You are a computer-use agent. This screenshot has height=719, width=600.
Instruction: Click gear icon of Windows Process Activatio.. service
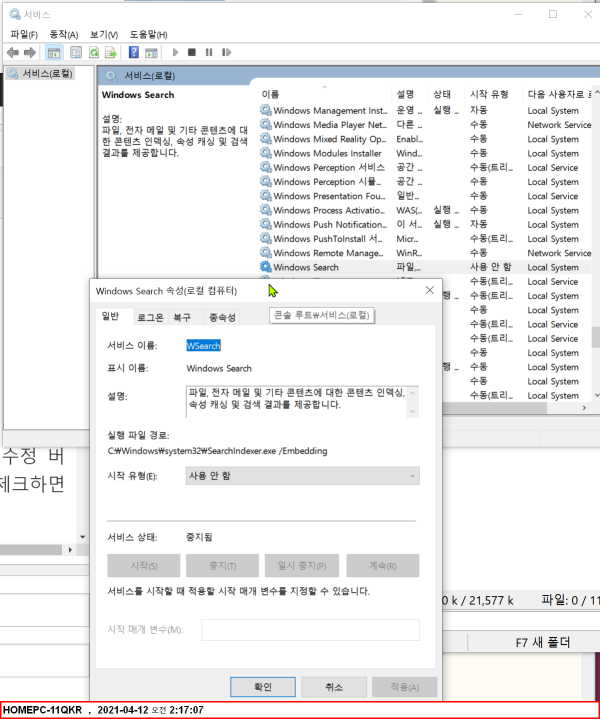(266, 210)
